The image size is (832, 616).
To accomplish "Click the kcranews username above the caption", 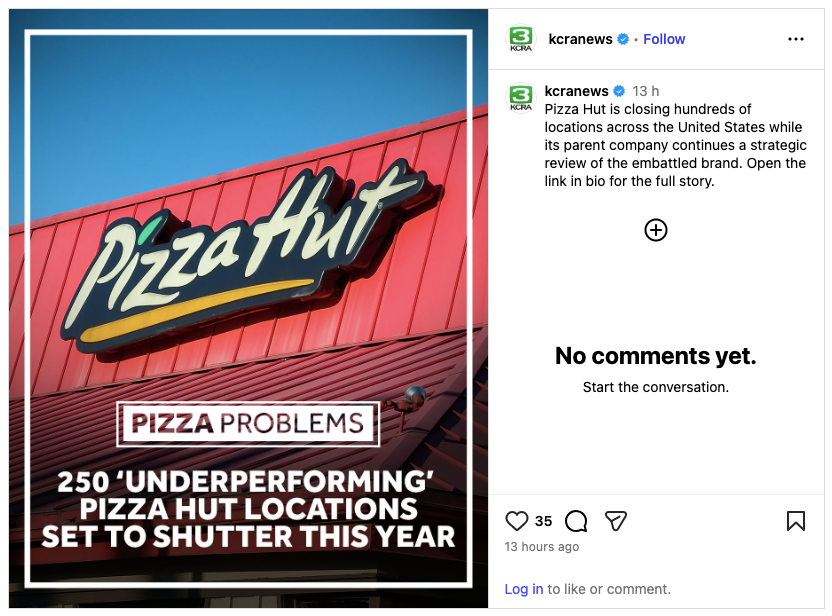I will point(576,91).
